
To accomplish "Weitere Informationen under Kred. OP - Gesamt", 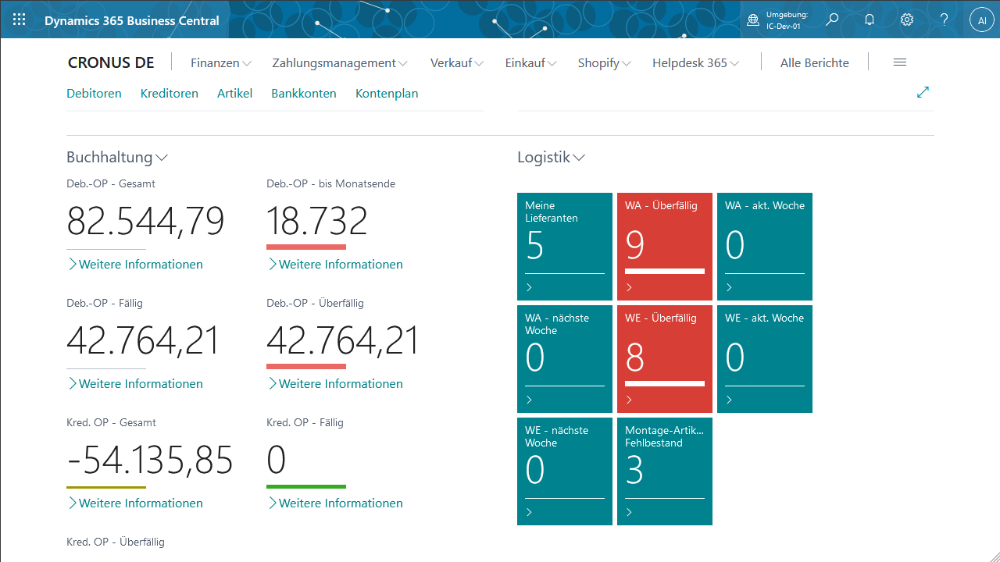I will [135, 503].
